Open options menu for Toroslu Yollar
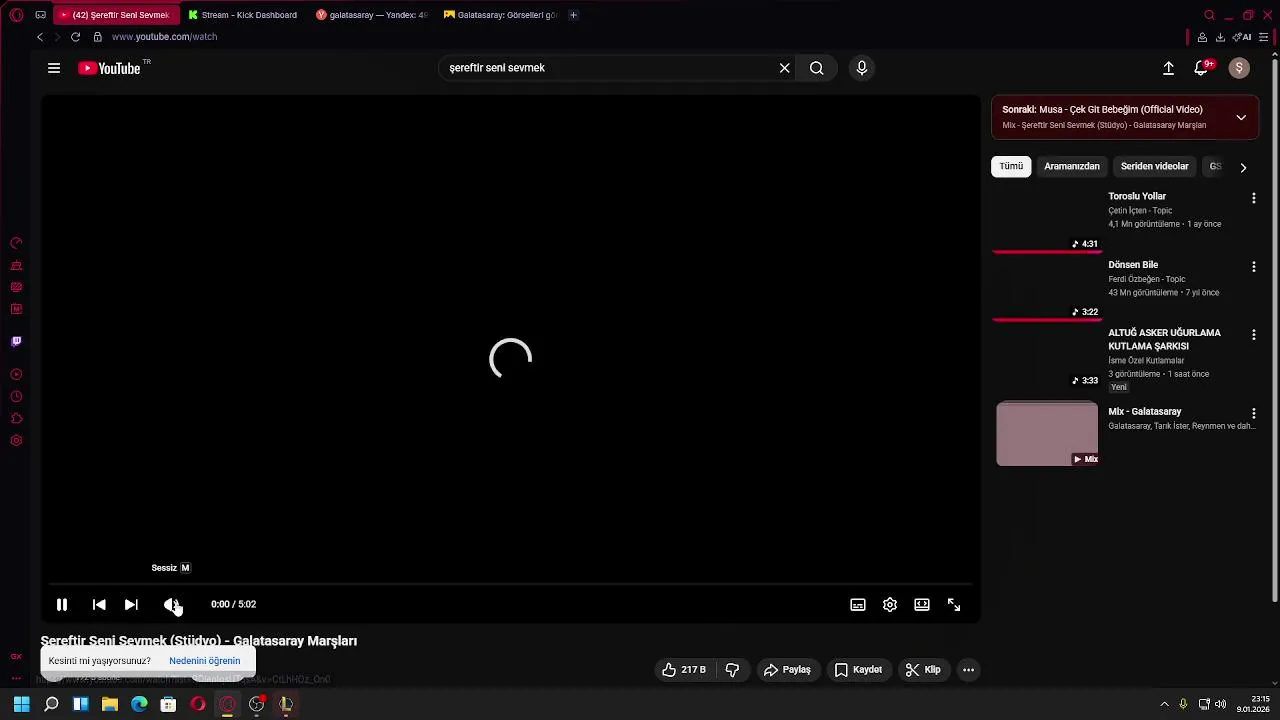This screenshot has height=720, width=1280. 1253,198
